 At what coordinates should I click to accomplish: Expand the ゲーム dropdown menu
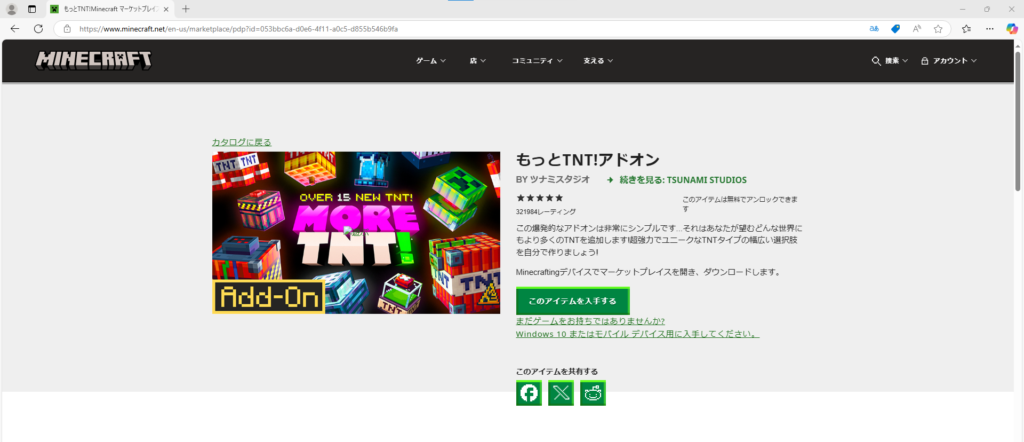431,61
